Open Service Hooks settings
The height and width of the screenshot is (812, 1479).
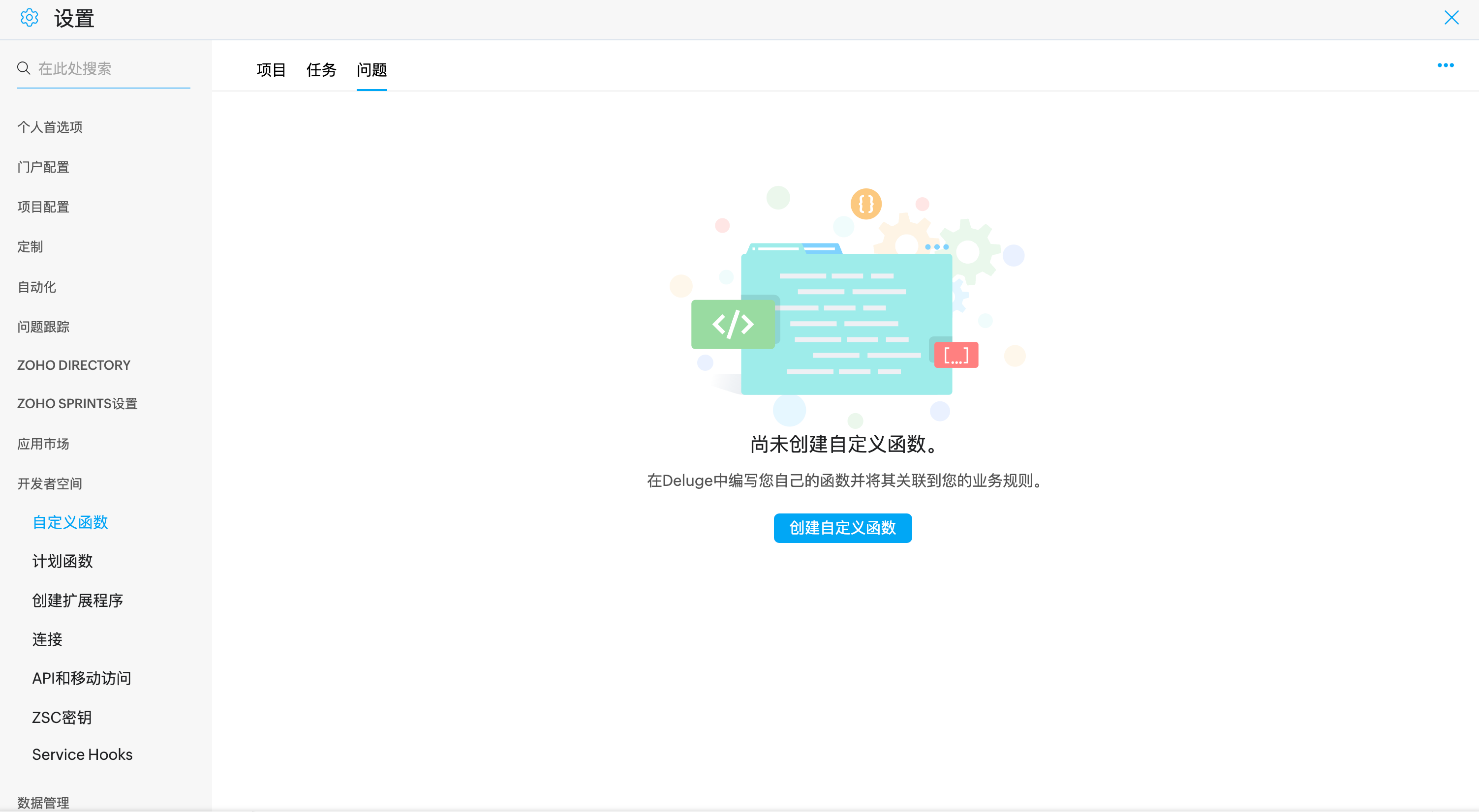(82, 754)
